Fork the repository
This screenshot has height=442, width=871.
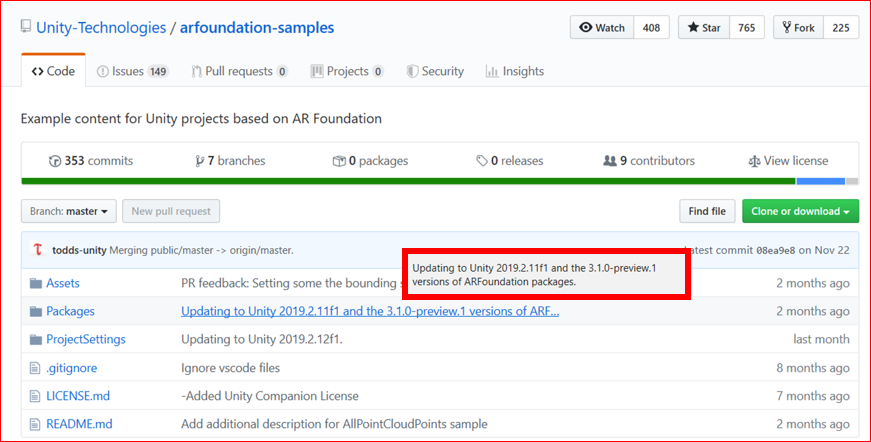[x=798, y=28]
